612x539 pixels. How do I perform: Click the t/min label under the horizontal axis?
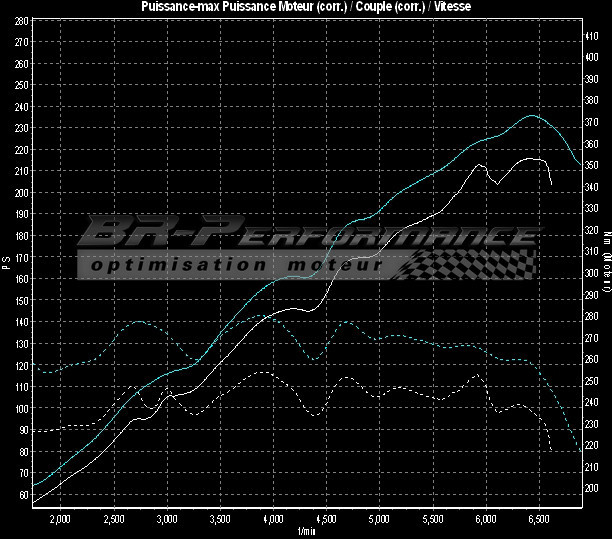pyautogui.click(x=306, y=531)
